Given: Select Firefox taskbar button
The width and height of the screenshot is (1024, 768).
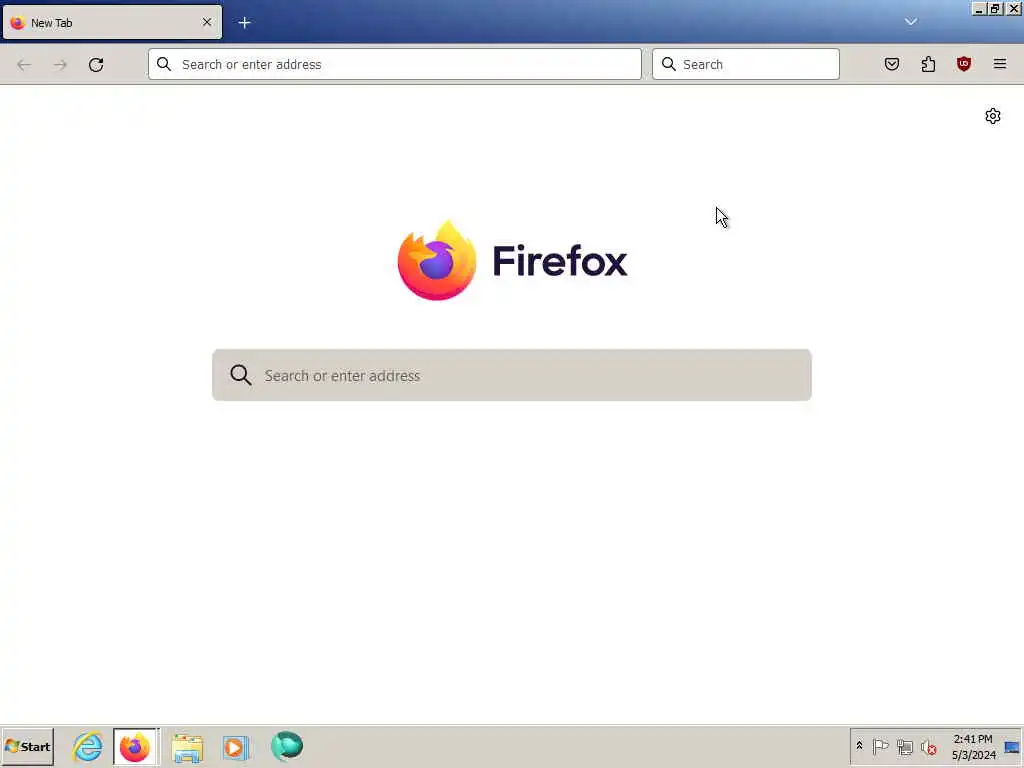Looking at the screenshot, I should (135, 747).
